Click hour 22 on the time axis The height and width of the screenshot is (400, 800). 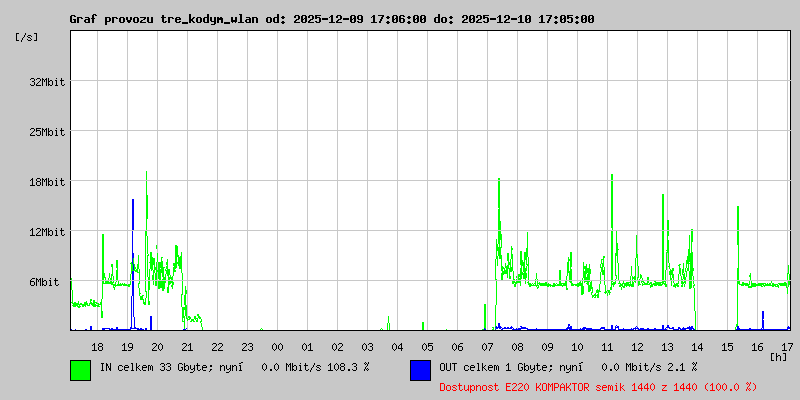217,347
